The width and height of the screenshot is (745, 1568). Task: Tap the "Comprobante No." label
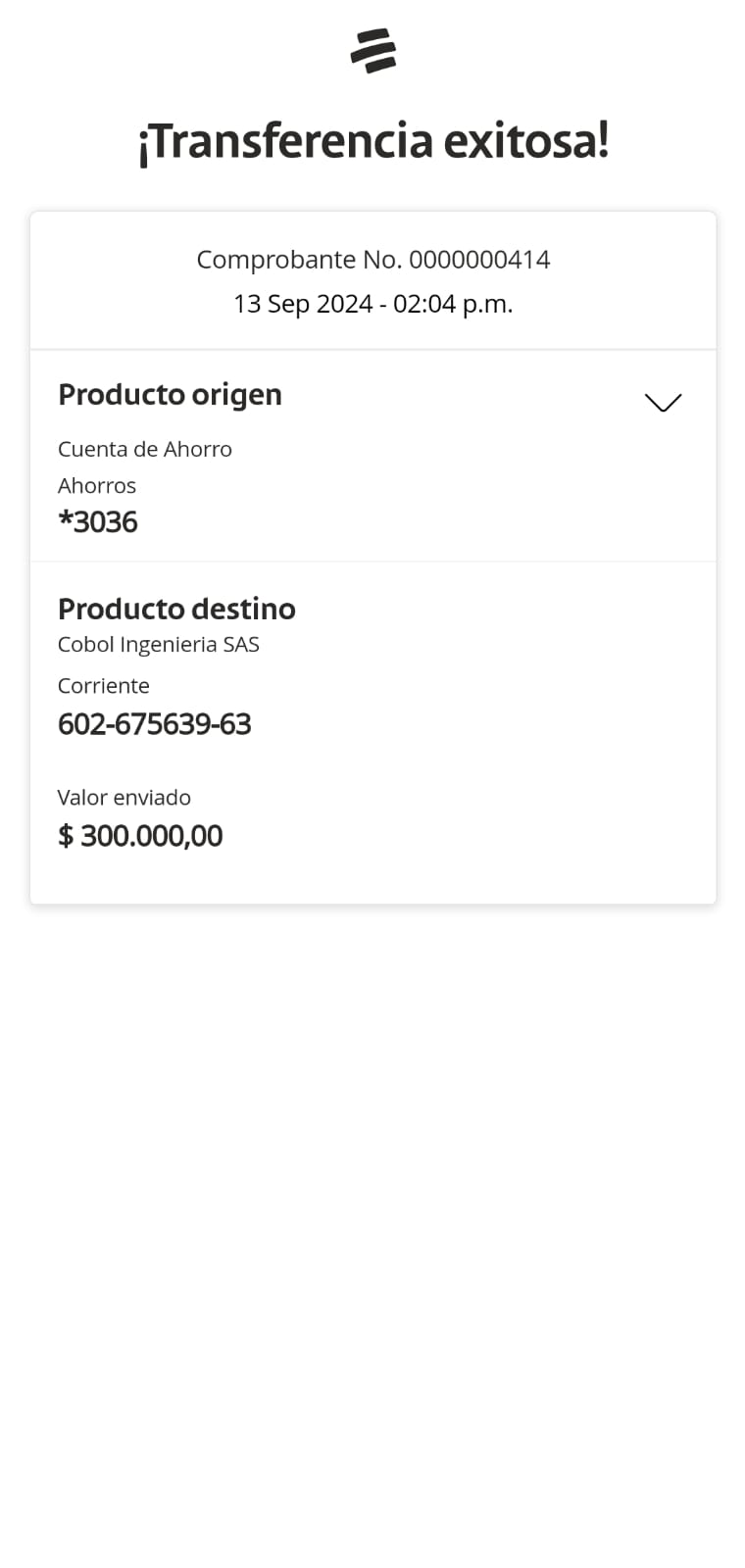click(298, 260)
